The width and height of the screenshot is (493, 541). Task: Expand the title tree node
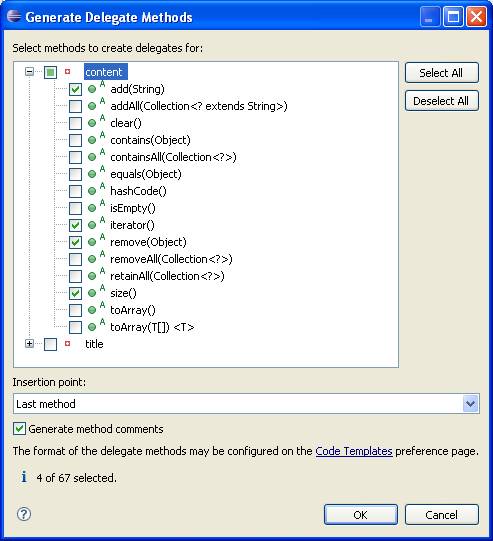(29, 344)
